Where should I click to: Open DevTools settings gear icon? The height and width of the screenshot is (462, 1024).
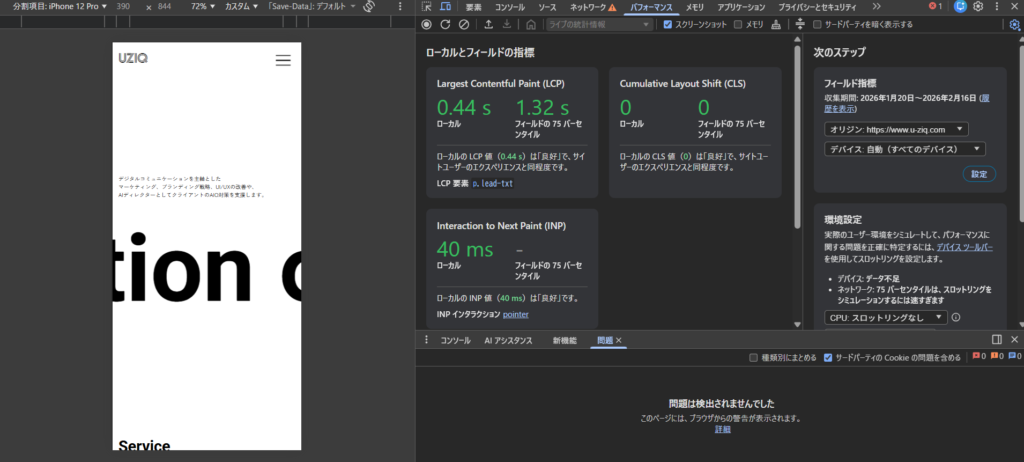[978, 7]
